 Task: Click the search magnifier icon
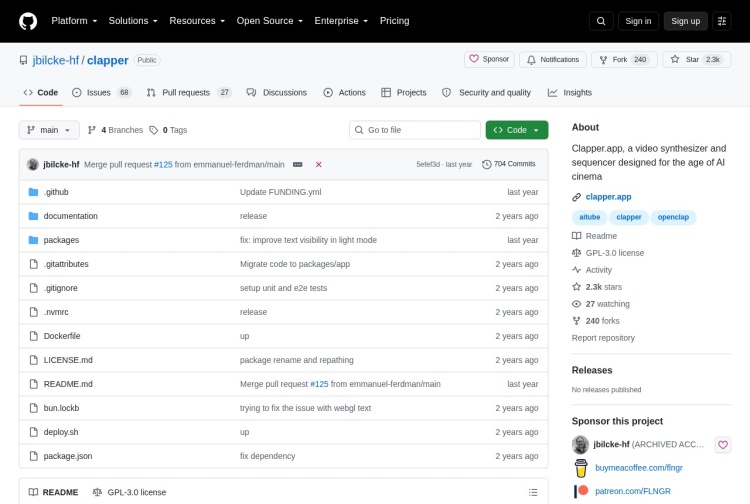click(601, 21)
